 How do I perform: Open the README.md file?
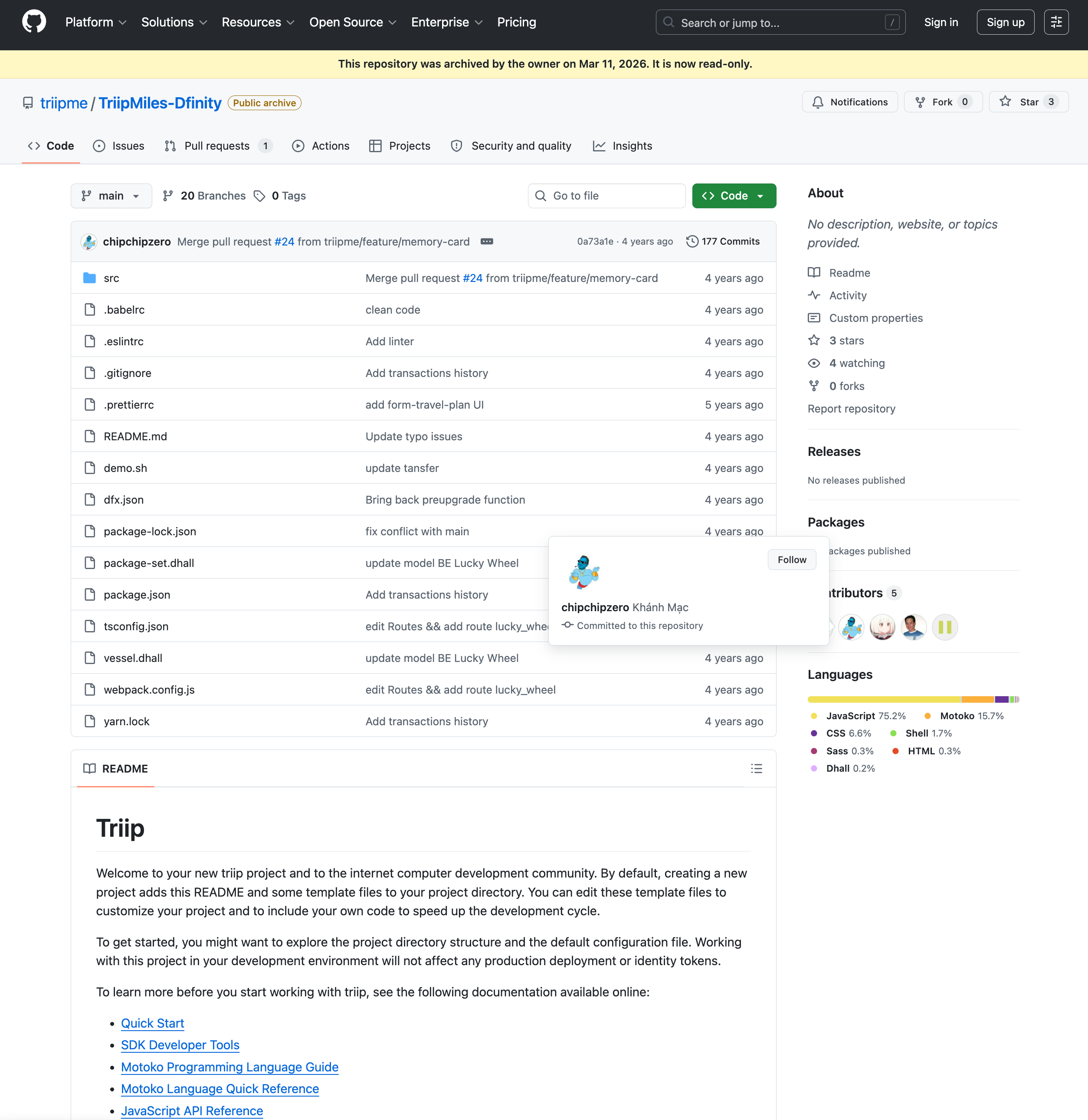135,436
